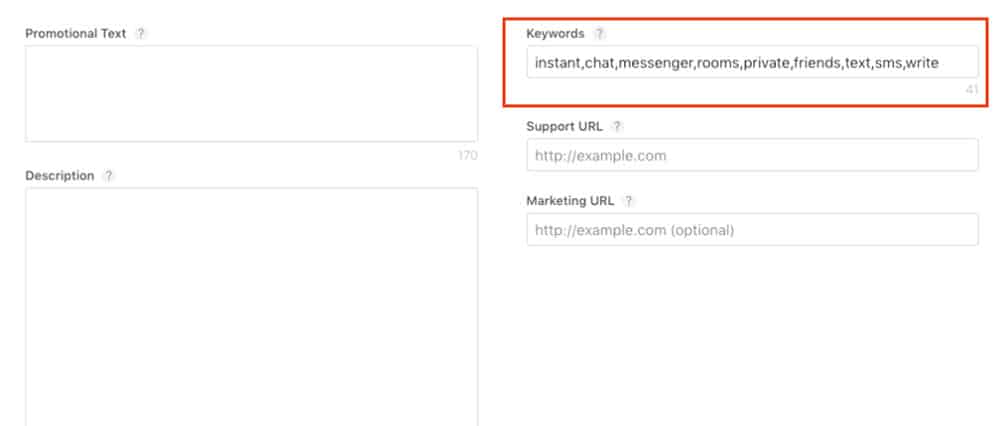
Task: Click inside the Description text area
Action: (x=251, y=307)
